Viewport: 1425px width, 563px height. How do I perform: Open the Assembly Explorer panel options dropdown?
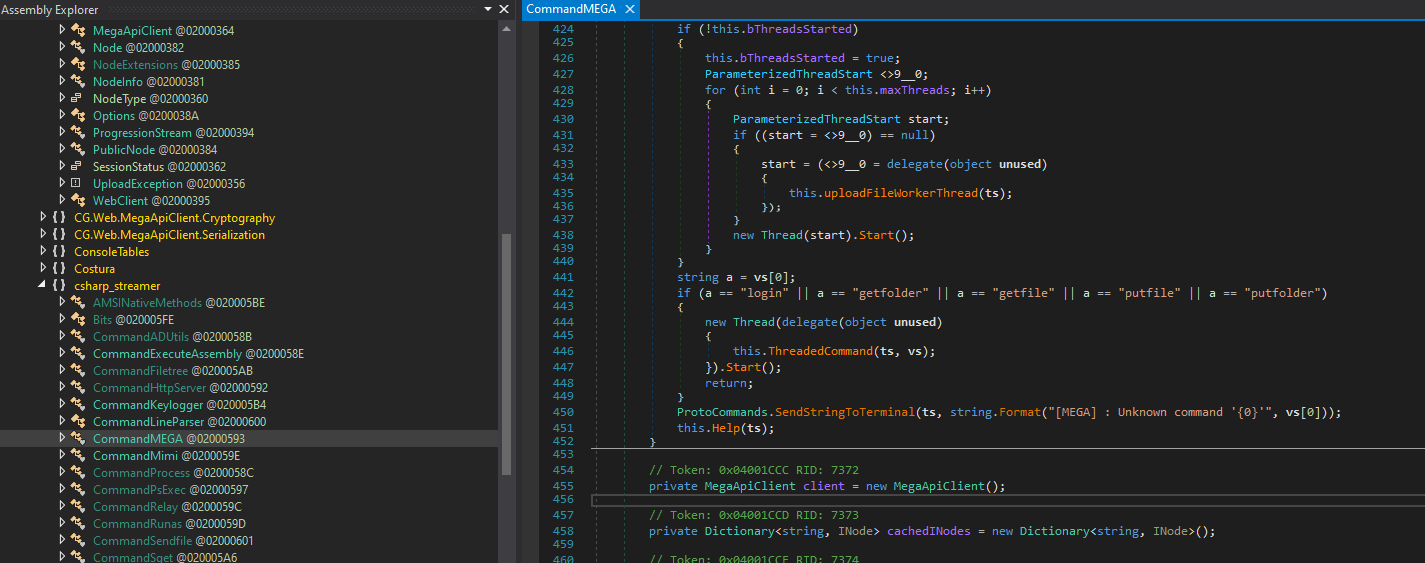pyautogui.click(x=488, y=9)
